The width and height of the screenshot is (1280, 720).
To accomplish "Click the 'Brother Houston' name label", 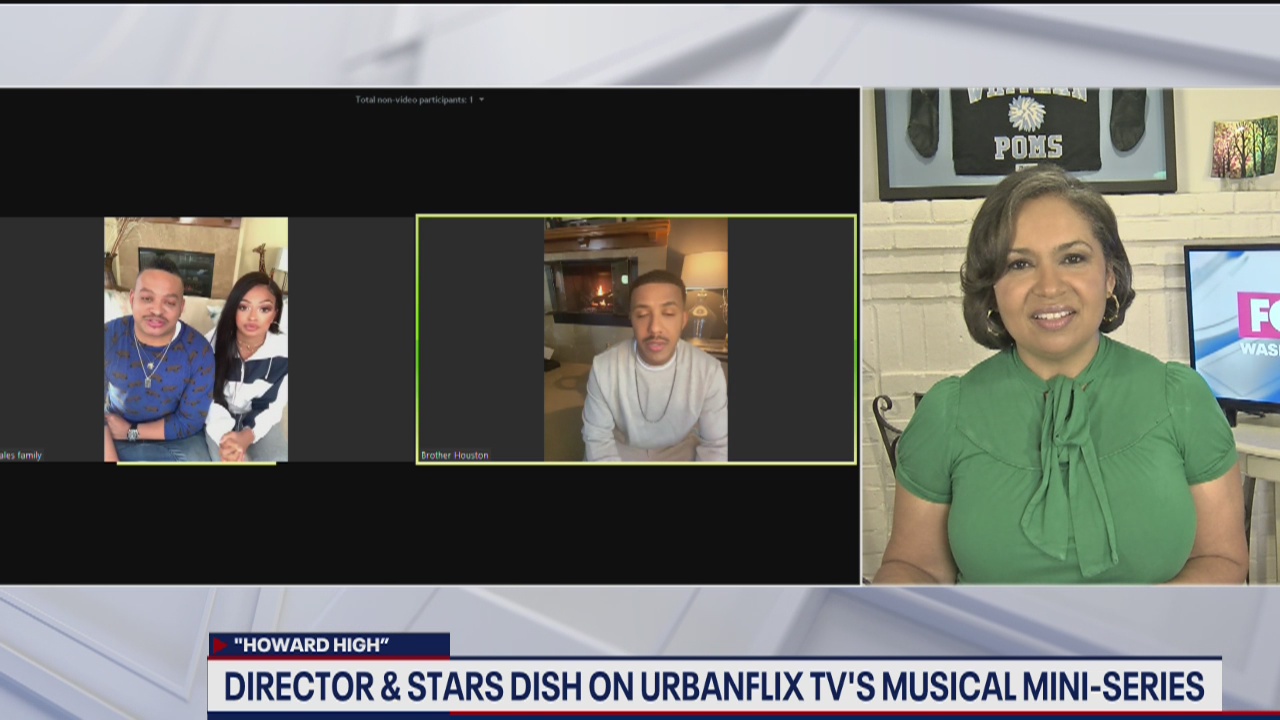I will (x=455, y=455).
